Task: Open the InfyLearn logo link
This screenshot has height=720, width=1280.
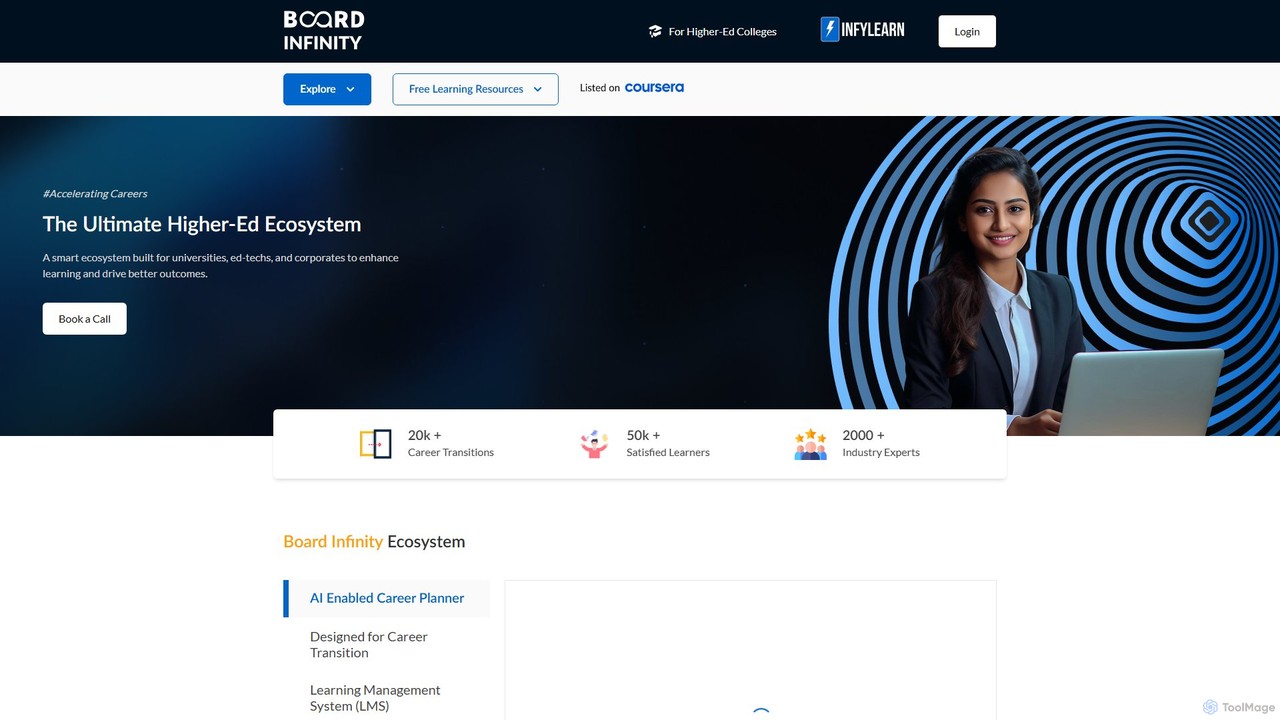Action: (862, 30)
